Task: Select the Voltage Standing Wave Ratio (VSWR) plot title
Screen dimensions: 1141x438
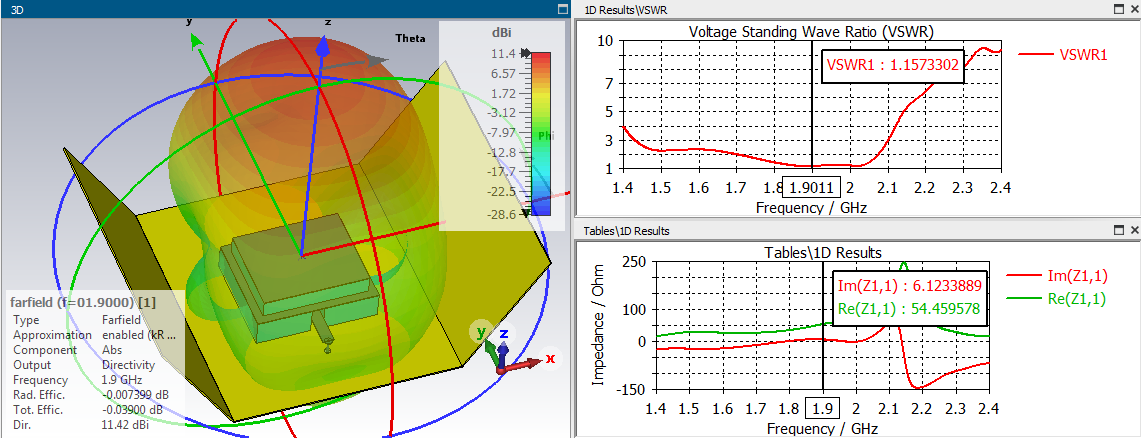Action: [x=811, y=31]
